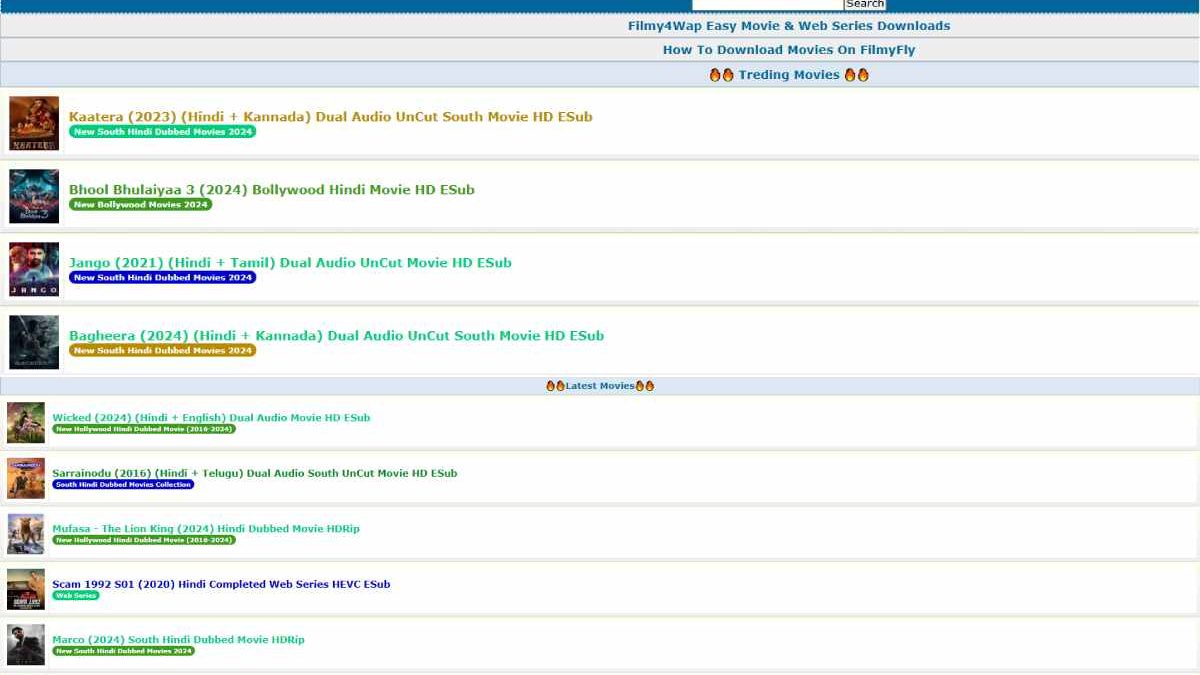Image resolution: width=1200 pixels, height=675 pixels.
Task: Click the Treding Movies section heading
Action: click(x=789, y=75)
